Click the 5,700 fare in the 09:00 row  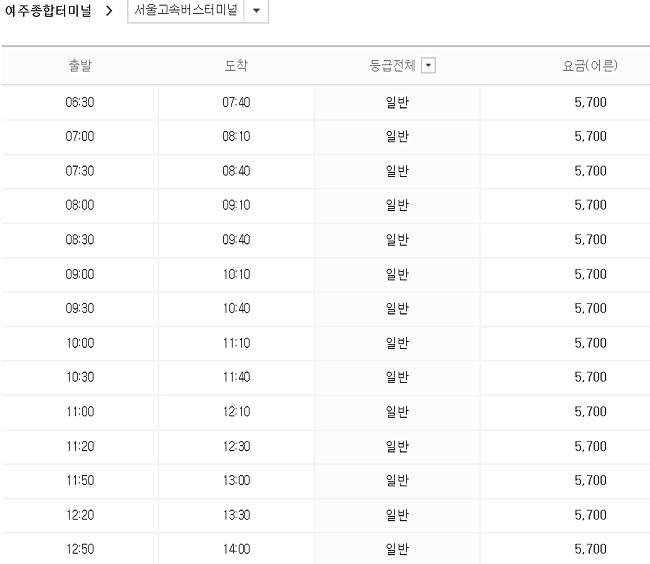pyautogui.click(x=590, y=274)
